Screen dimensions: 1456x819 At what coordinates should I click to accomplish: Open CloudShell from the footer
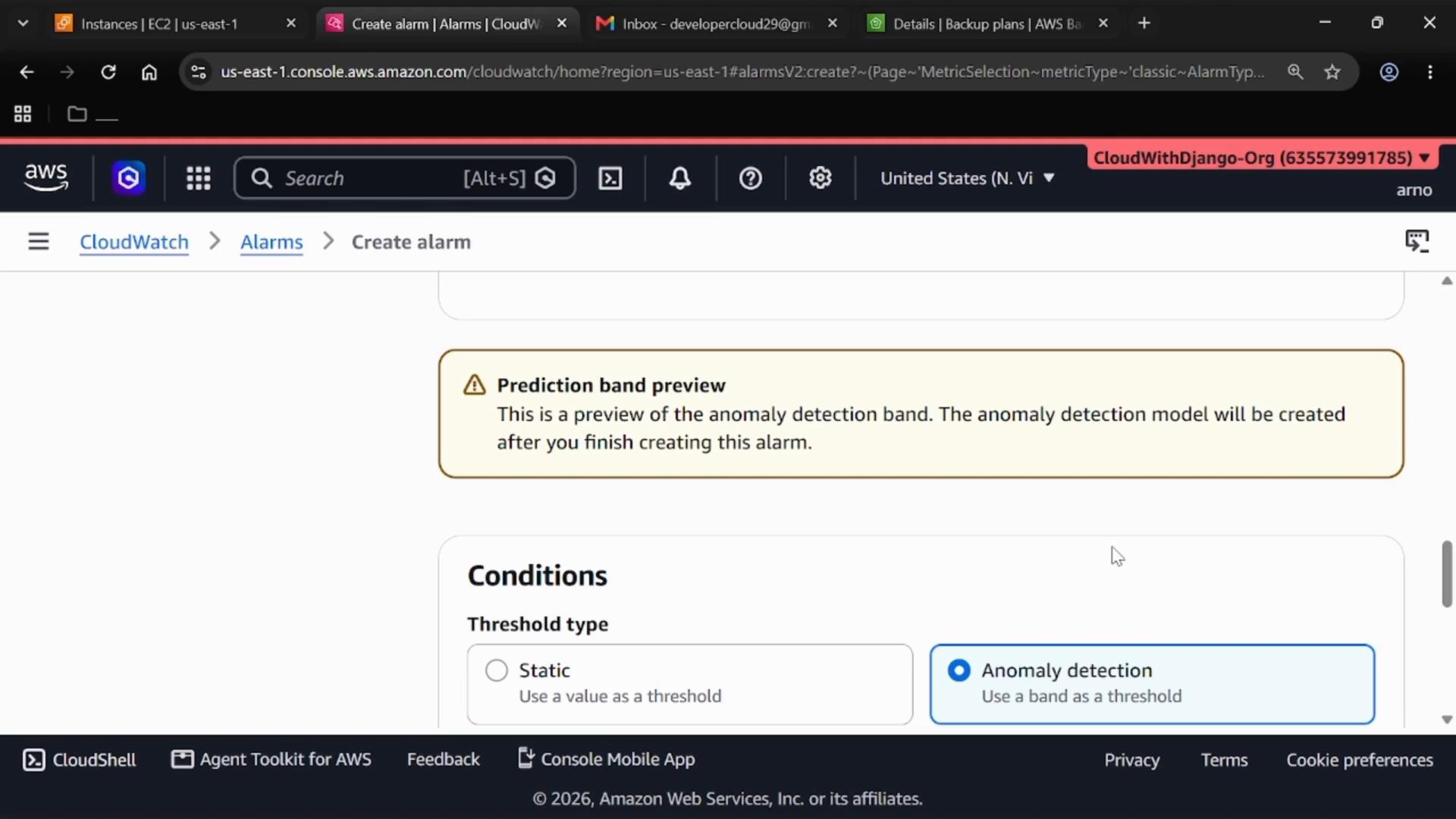(80, 760)
